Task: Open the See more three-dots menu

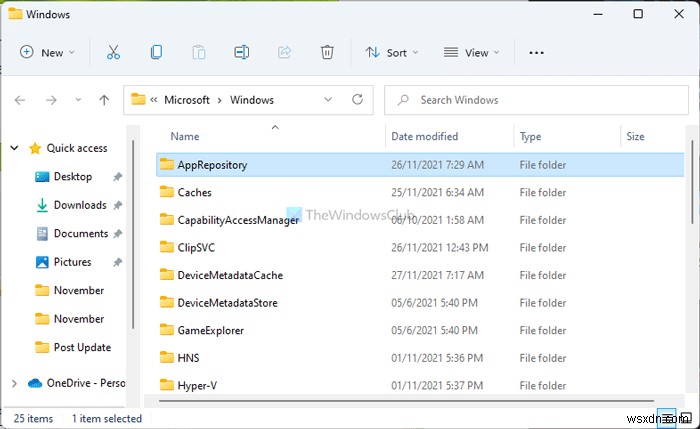Action: (x=536, y=53)
